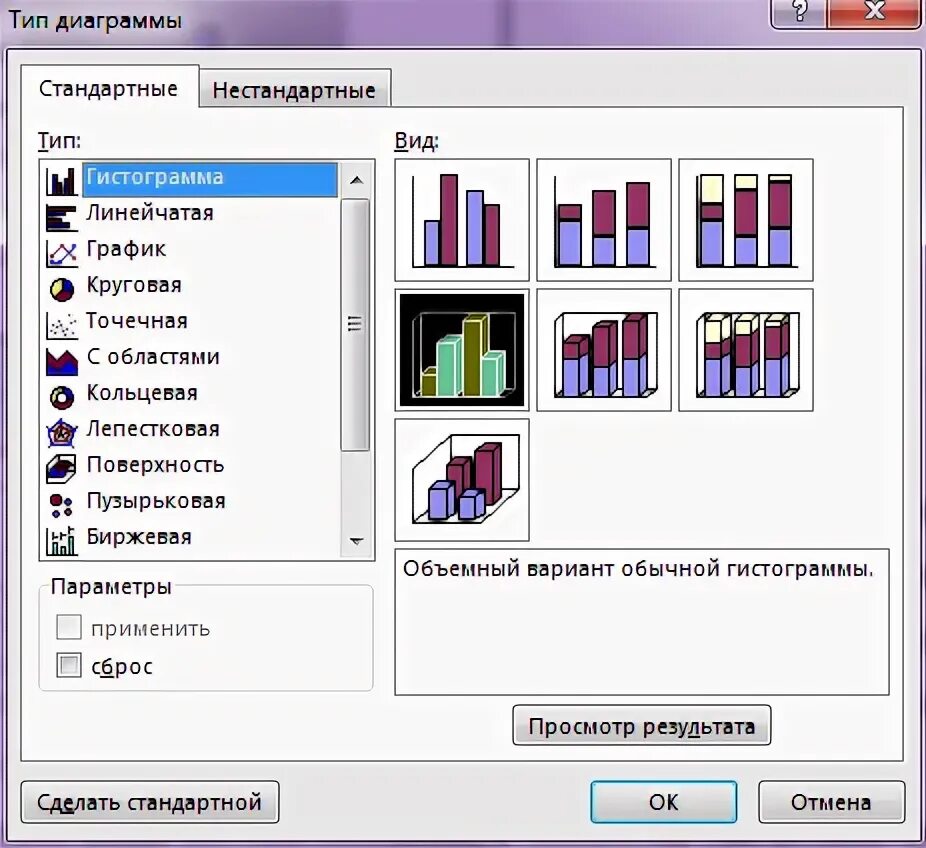Click the type list scroll up arrow
Viewport: 926px width, 848px height.
(356, 180)
